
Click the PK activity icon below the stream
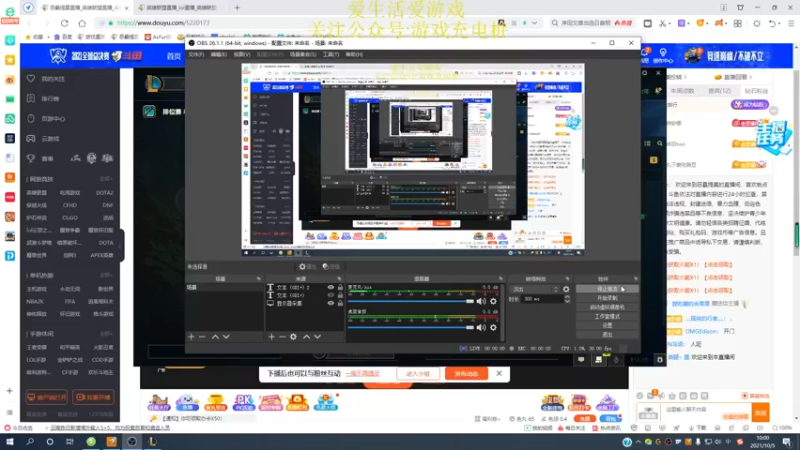pos(243,403)
